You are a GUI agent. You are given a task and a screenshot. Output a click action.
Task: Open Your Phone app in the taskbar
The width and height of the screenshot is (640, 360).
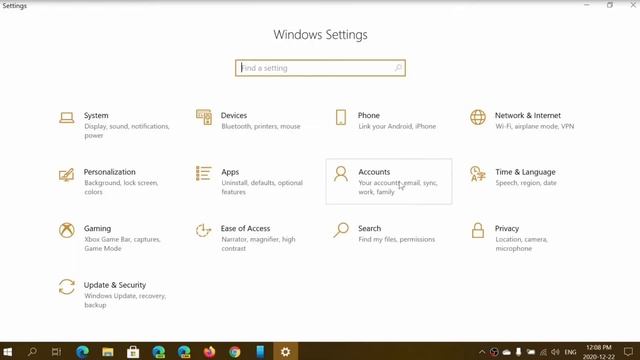click(260, 351)
